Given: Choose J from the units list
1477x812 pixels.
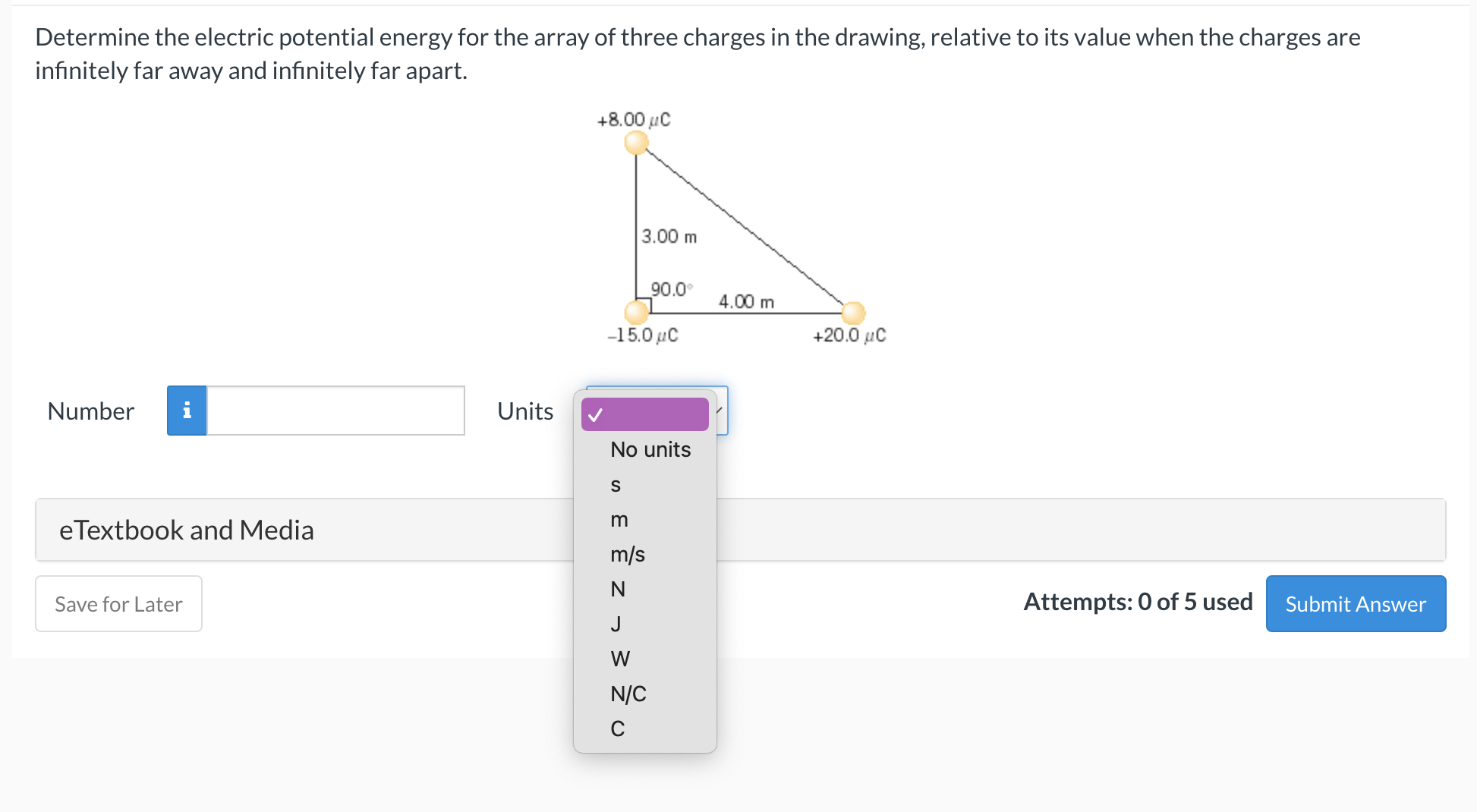Looking at the screenshot, I should click(x=617, y=623).
